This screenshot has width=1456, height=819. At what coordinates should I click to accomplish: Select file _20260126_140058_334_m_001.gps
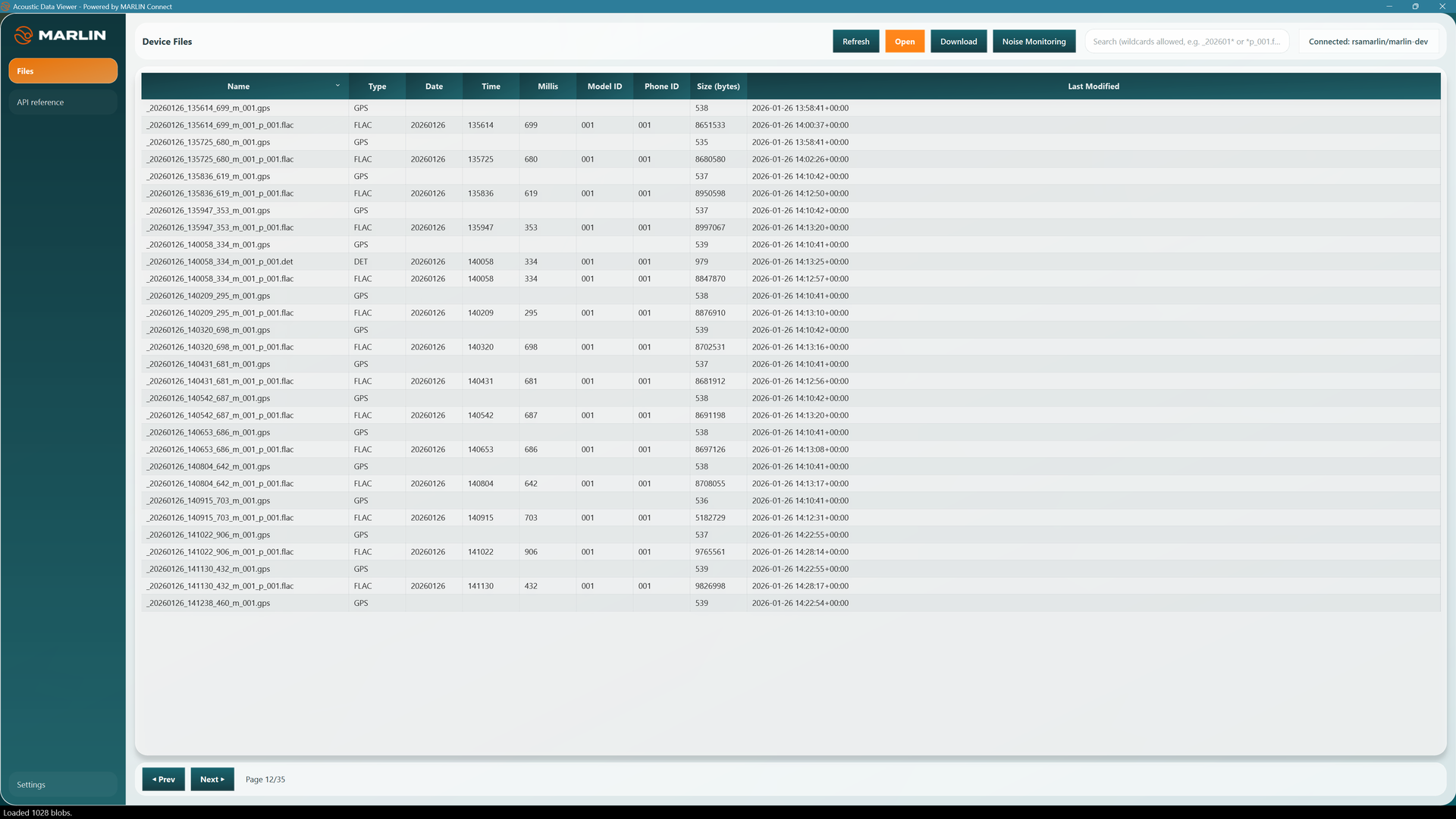pyautogui.click(x=209, y=245)
